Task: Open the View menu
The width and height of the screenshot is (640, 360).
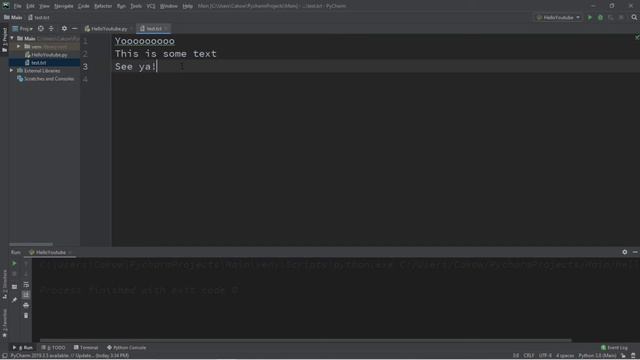Action: coord(44,6)
